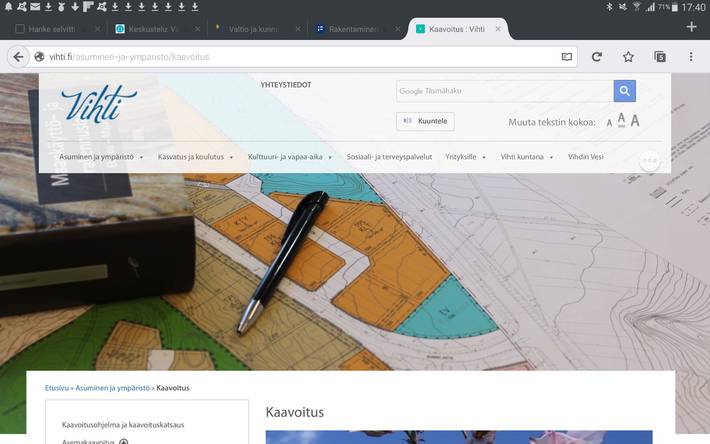Viewport: 710px width, 444px height.
Task: Open Sosiaali- ja terveyspalvelut menu item
Action: coord(389,157)
